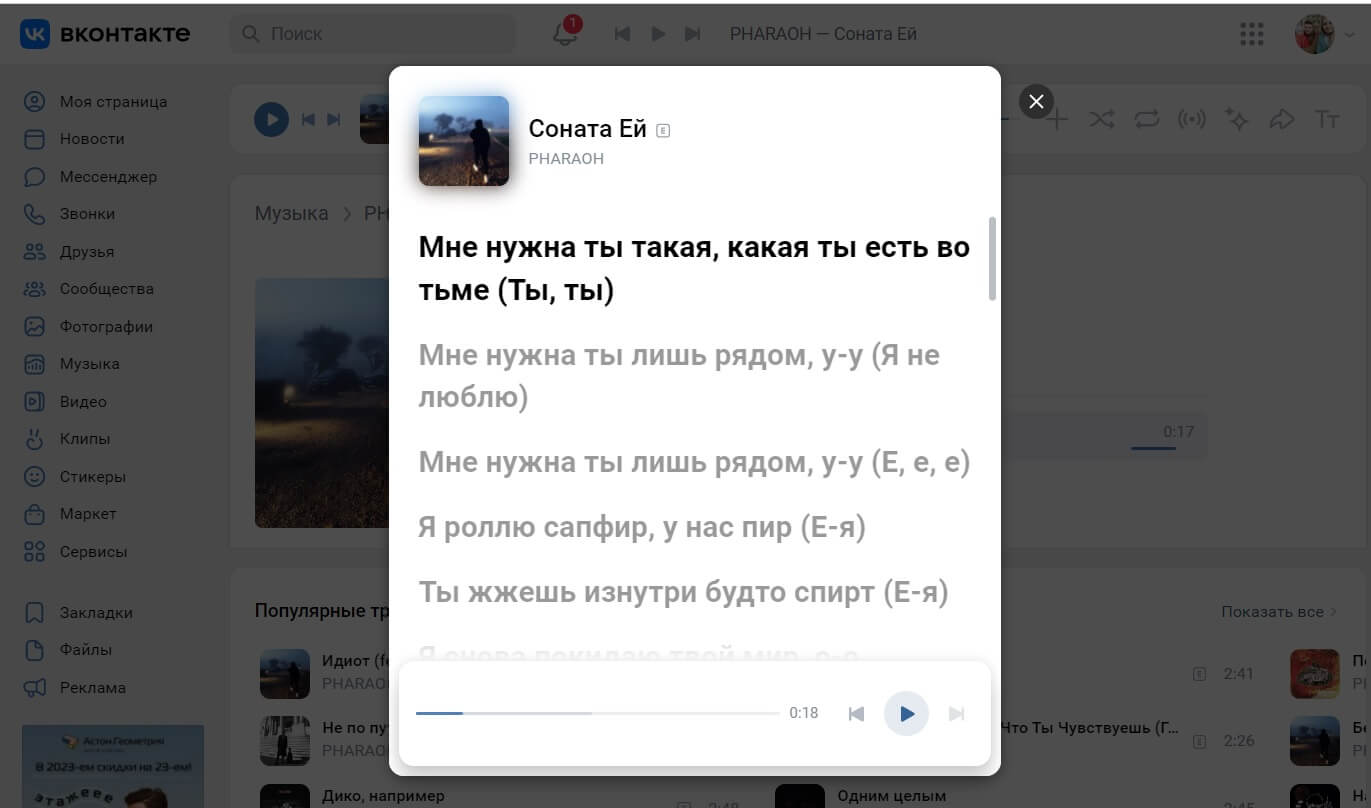Screen dimensions: 1371x808
Task: Open Стикеры in sidebar
Action: [75, 477]
